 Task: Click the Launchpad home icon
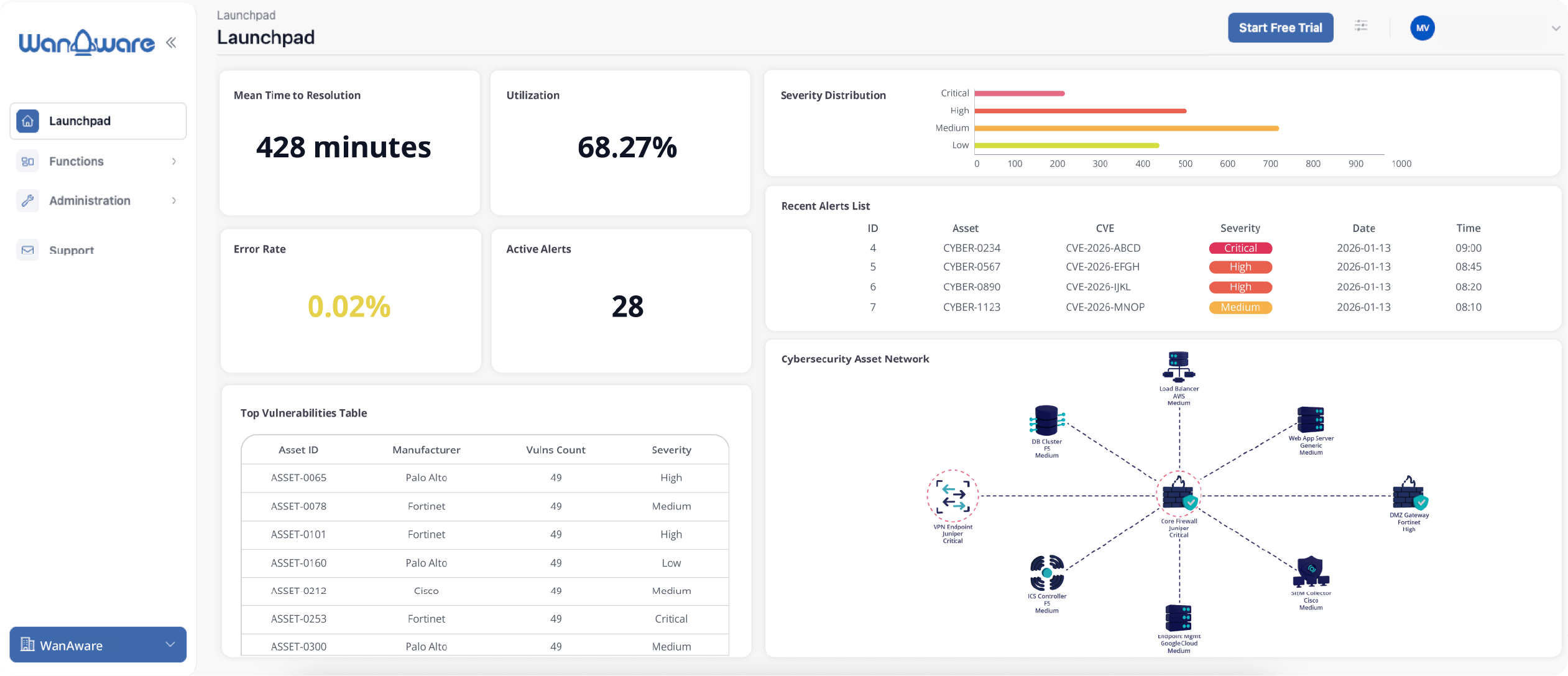[x=27, y=121]
